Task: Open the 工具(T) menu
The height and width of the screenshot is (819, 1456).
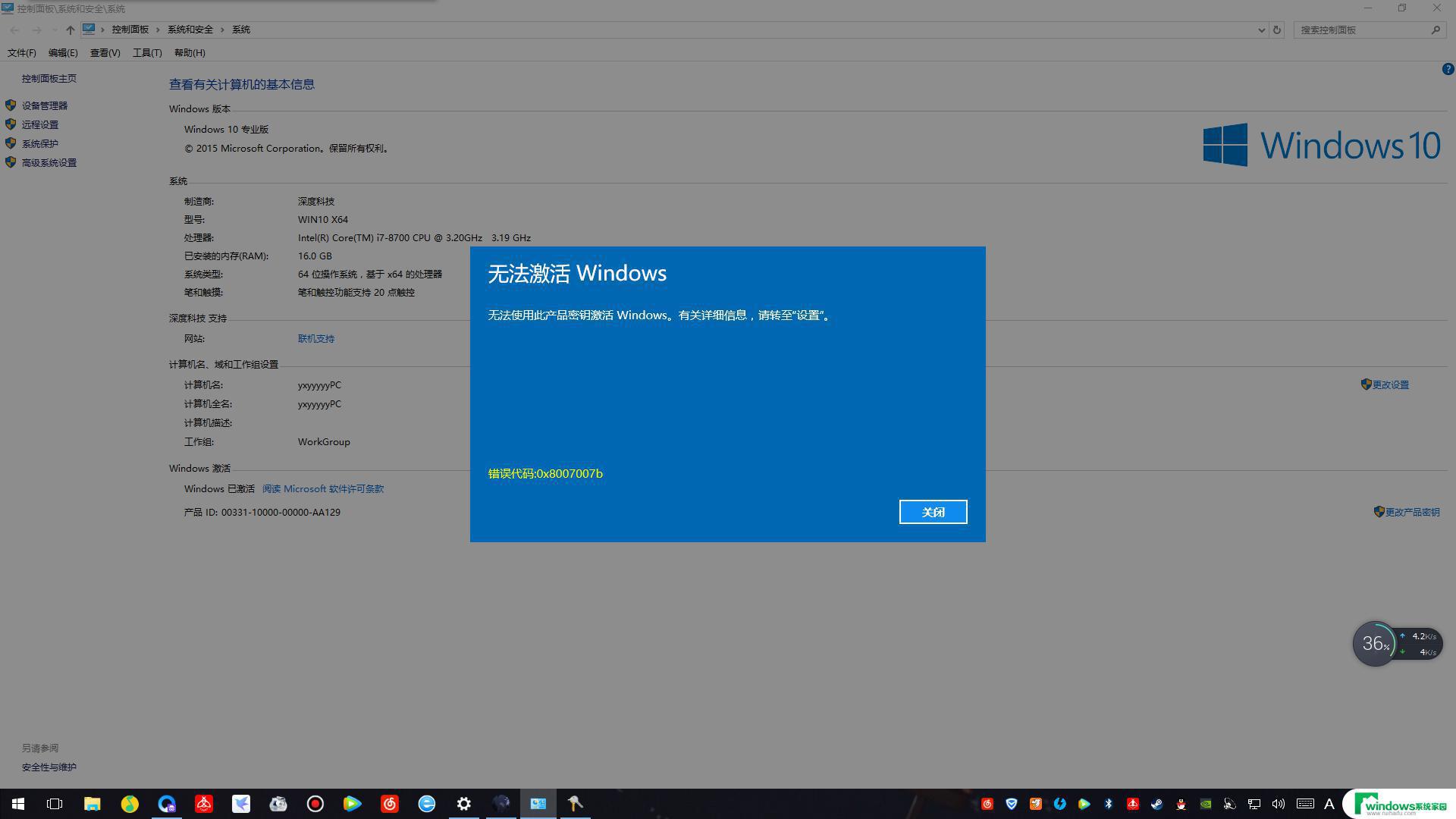Action: coord(147,53)
